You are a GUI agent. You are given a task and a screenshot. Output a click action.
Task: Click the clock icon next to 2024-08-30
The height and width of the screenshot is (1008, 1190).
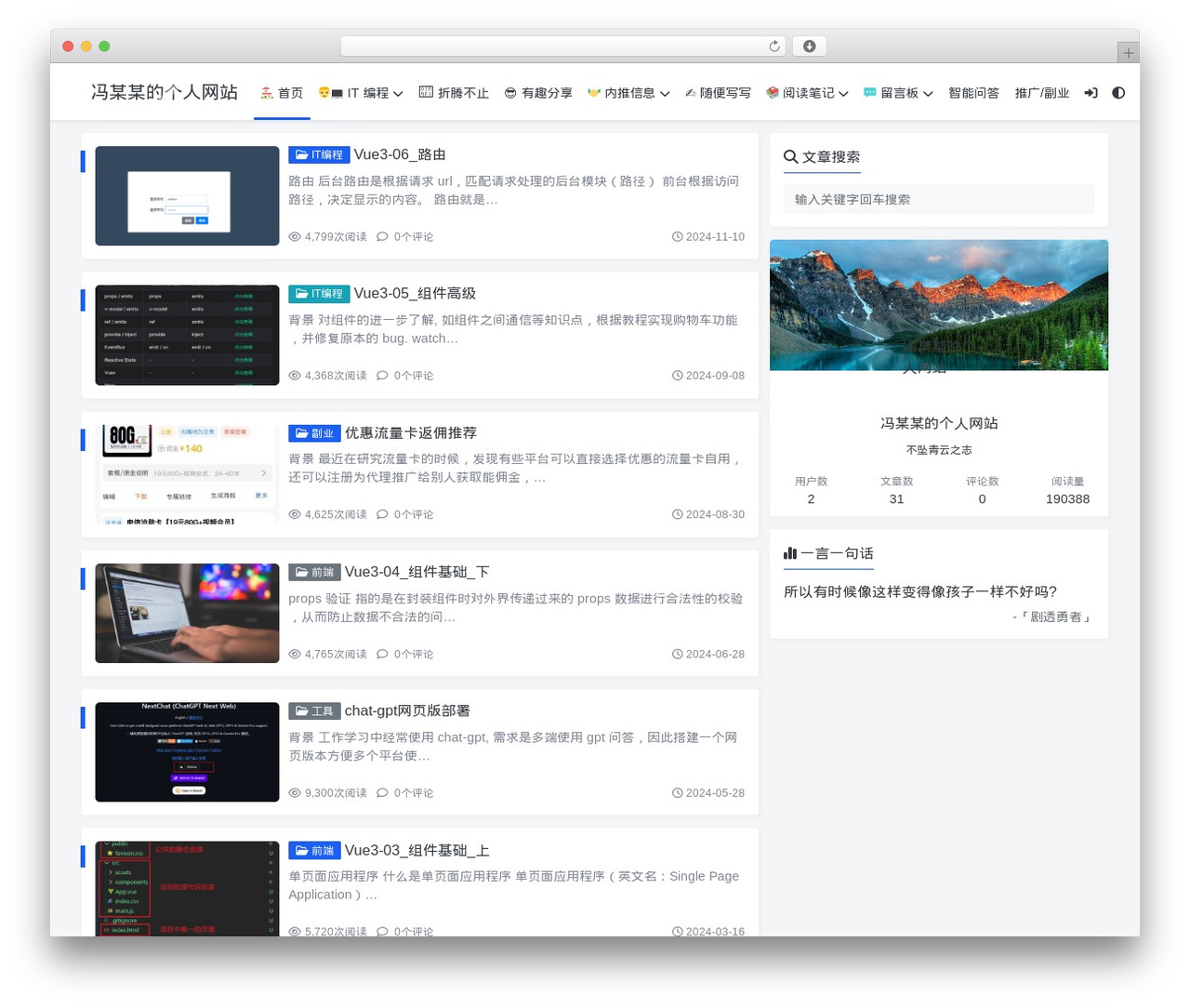(x=678, y=514)
